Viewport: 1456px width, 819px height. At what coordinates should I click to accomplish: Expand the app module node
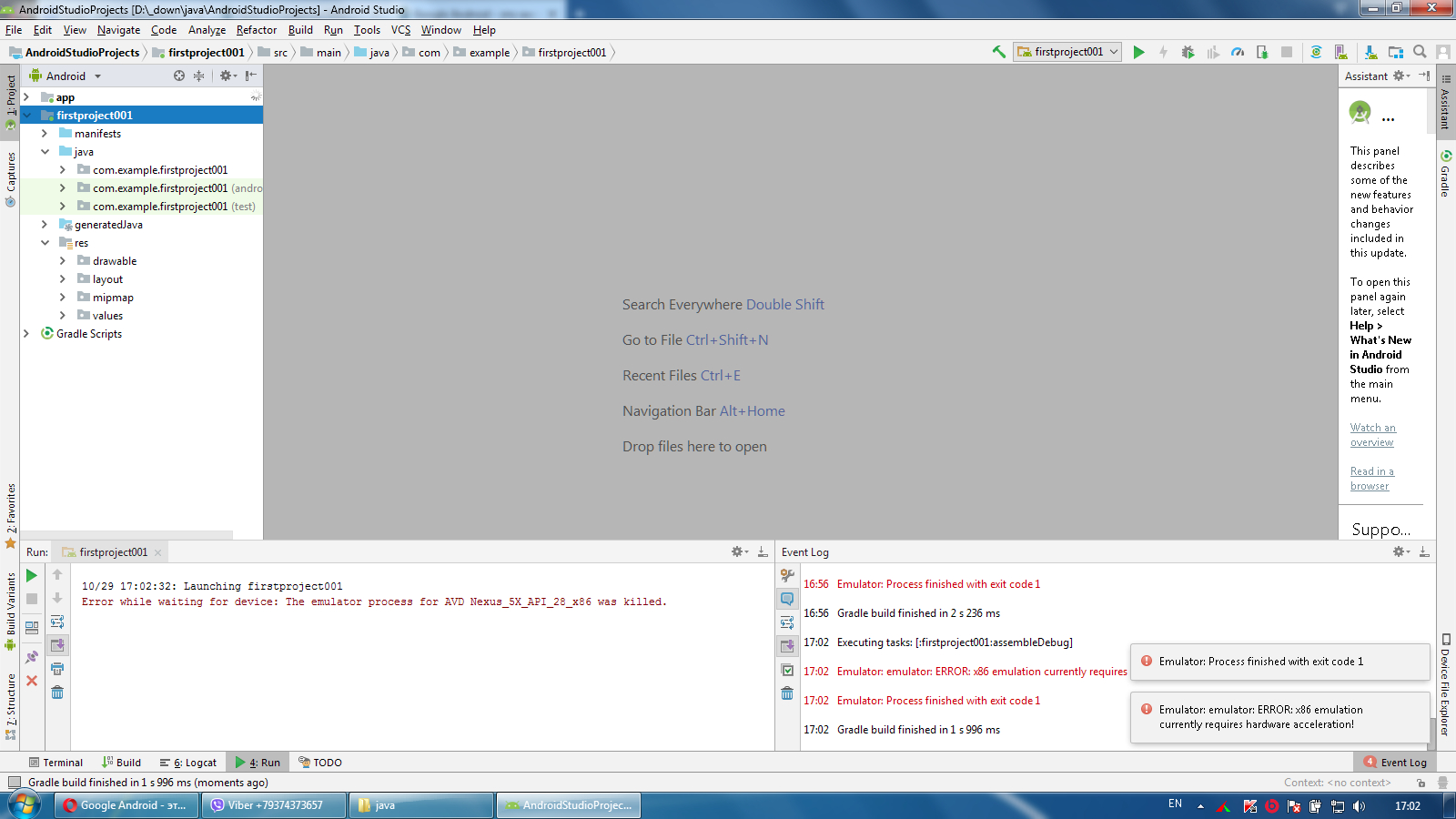coord(26,96)
